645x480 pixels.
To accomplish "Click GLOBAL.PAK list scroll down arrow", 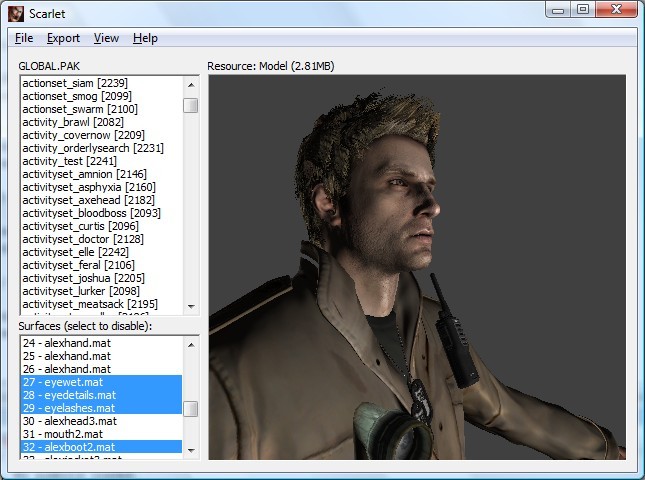I will (191, 306).
